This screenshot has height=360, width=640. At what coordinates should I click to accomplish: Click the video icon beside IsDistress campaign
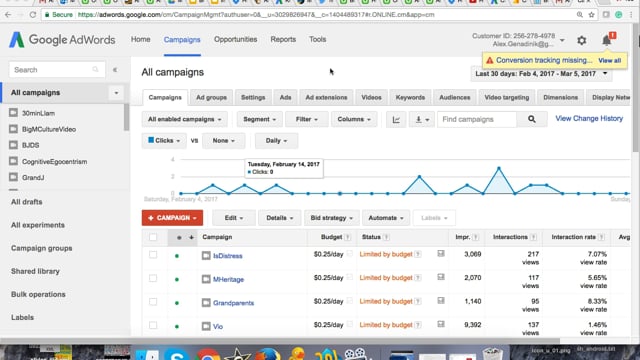point(206,256)
